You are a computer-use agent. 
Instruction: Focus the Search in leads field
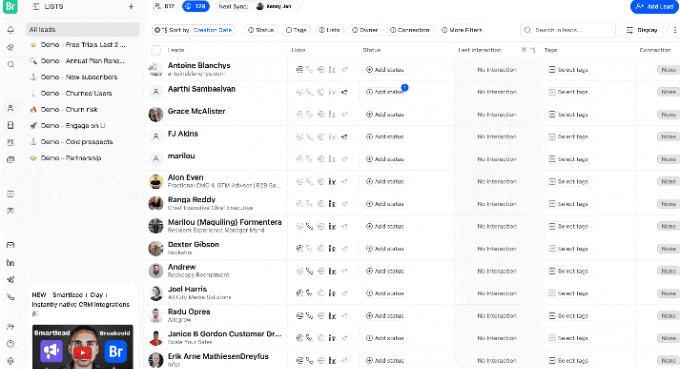568,30
